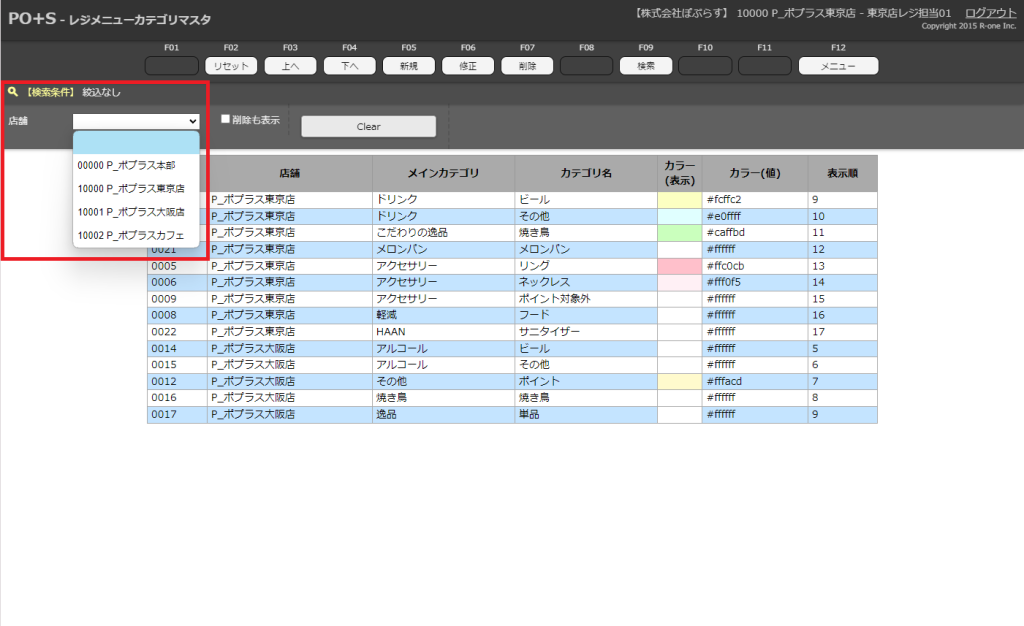The height and width of the screenshot is (626, 1024).
Task: Pick 10002 P_ポプラスカフェ option
Action: tap(131, 235)
